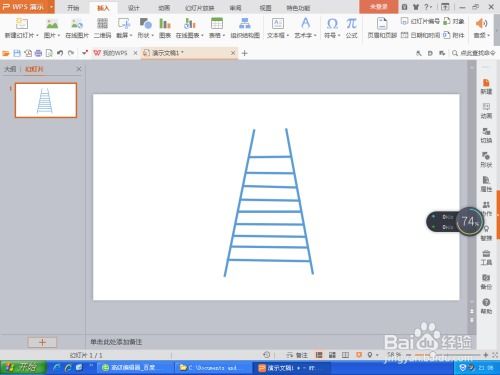Viewport: 500px width, 375px height.
Task: Toggle the 备注 notes pane in status bar
Action: coord(297,355)
